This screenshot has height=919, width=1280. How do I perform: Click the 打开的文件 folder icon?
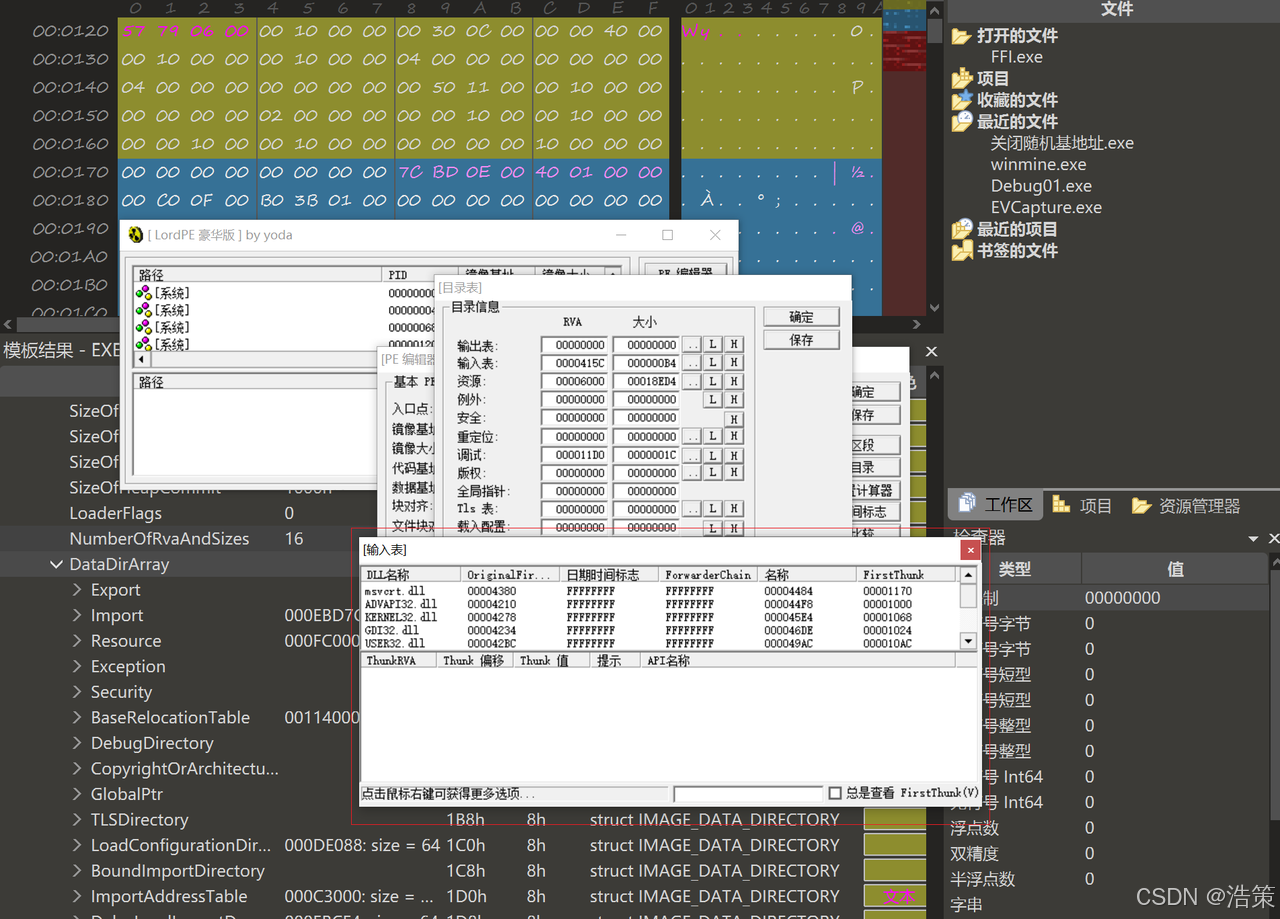(x=961, y=36)
